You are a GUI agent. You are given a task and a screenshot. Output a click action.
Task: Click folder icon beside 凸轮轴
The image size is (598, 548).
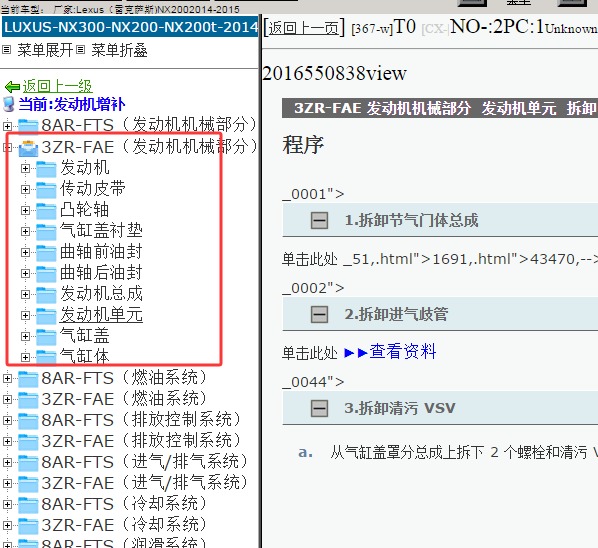click(x=46, y=211)
